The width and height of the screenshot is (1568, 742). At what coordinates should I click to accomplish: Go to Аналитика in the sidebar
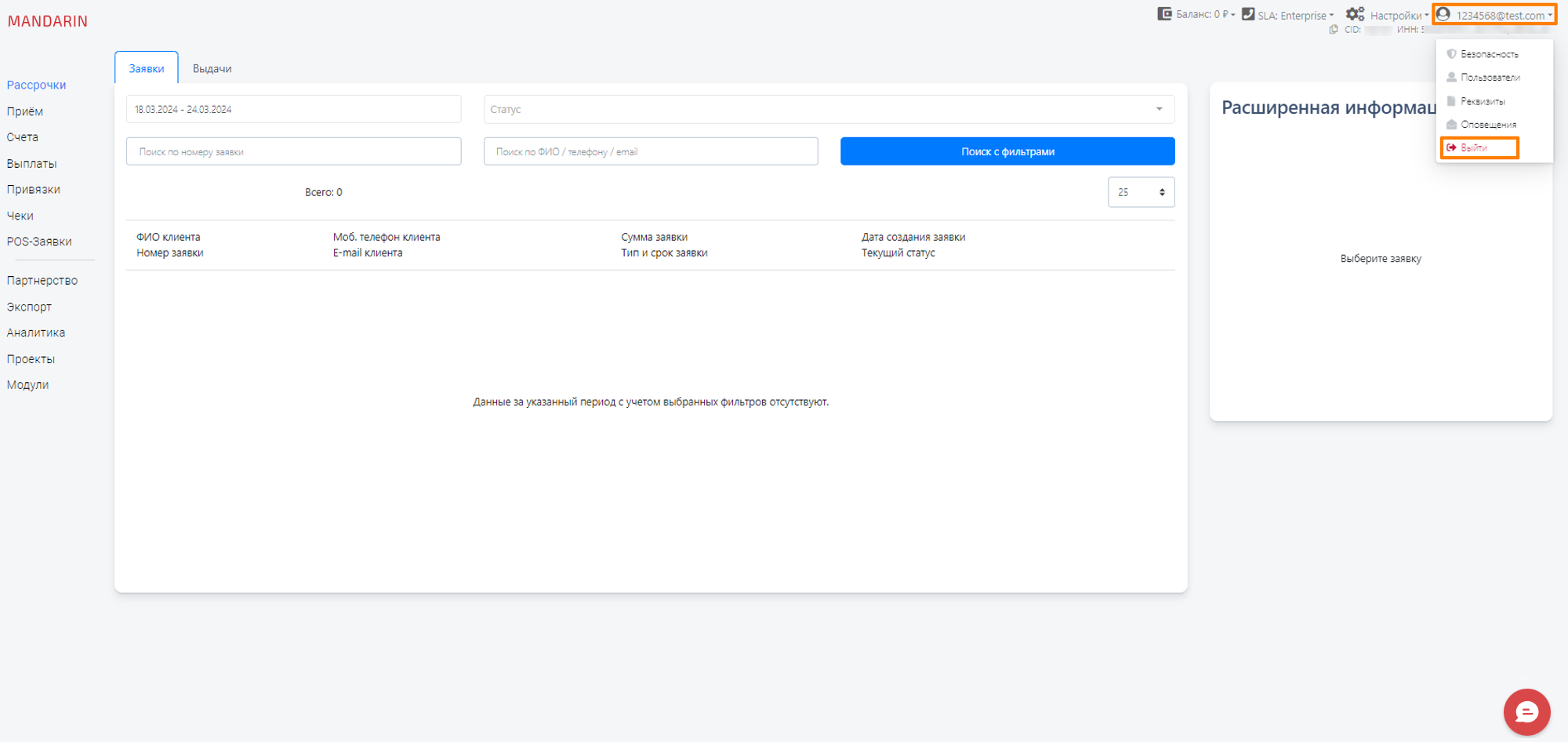(36, 333)
